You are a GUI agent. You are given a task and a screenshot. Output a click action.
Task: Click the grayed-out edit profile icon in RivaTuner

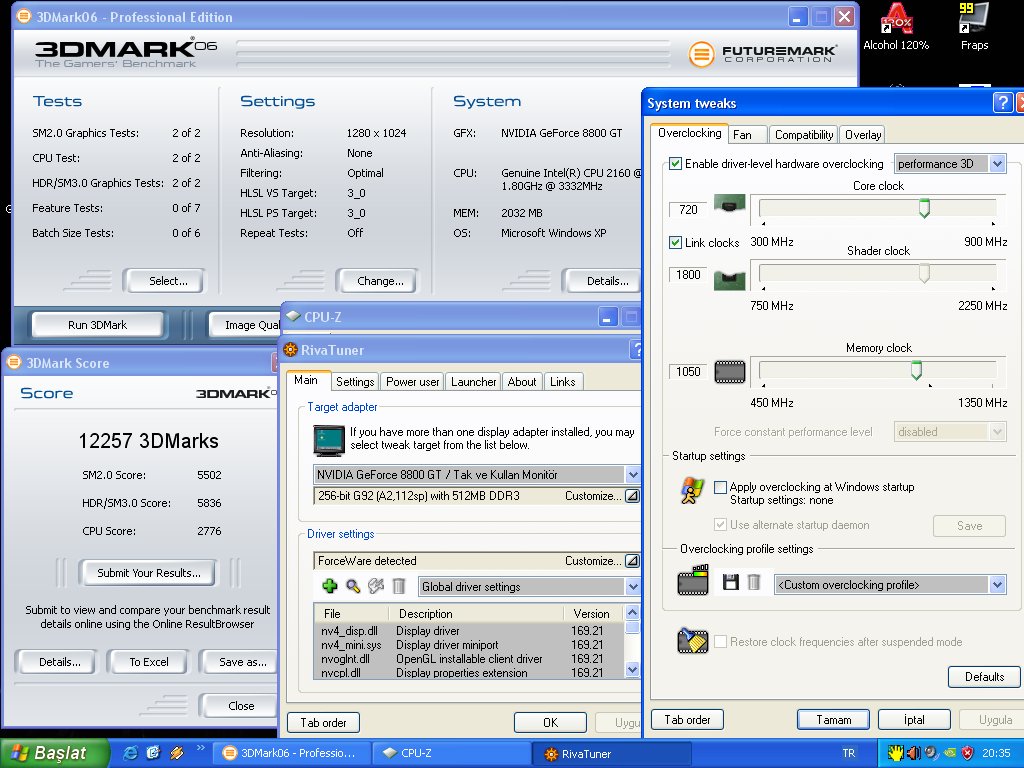click(376, 586)
